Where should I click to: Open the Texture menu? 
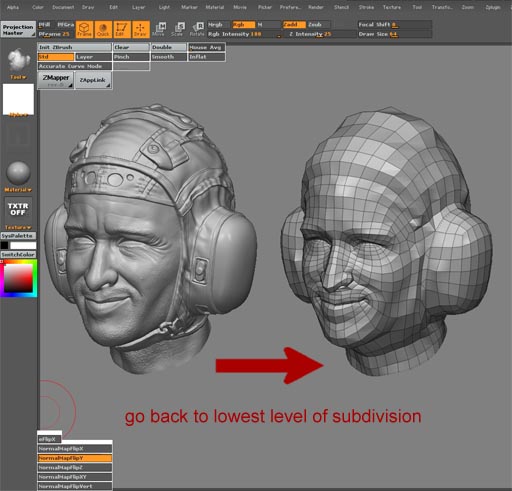pos(392,7)
